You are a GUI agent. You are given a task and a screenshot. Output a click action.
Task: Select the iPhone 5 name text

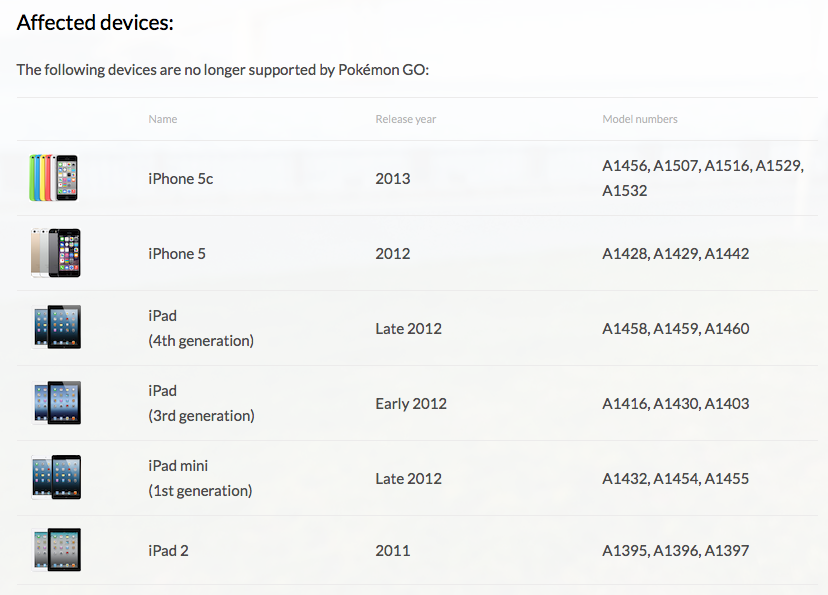(x=177, y=254)
